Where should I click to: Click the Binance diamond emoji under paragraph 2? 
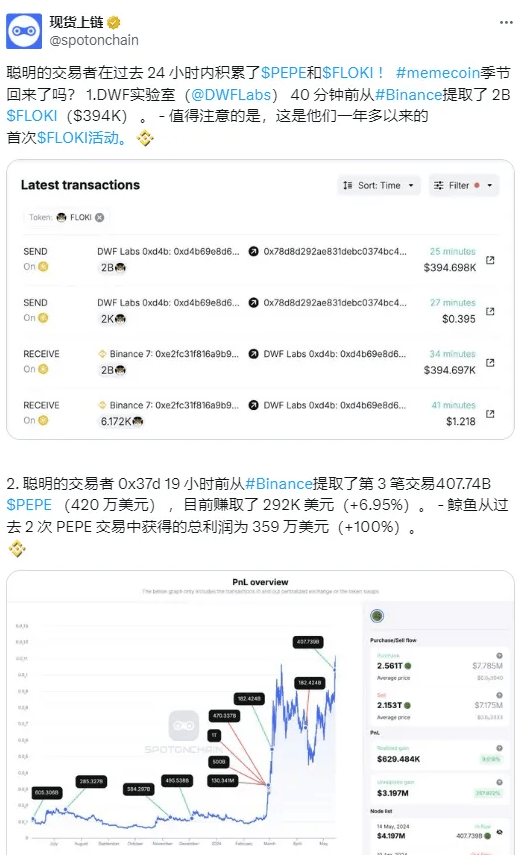(16, 549)
